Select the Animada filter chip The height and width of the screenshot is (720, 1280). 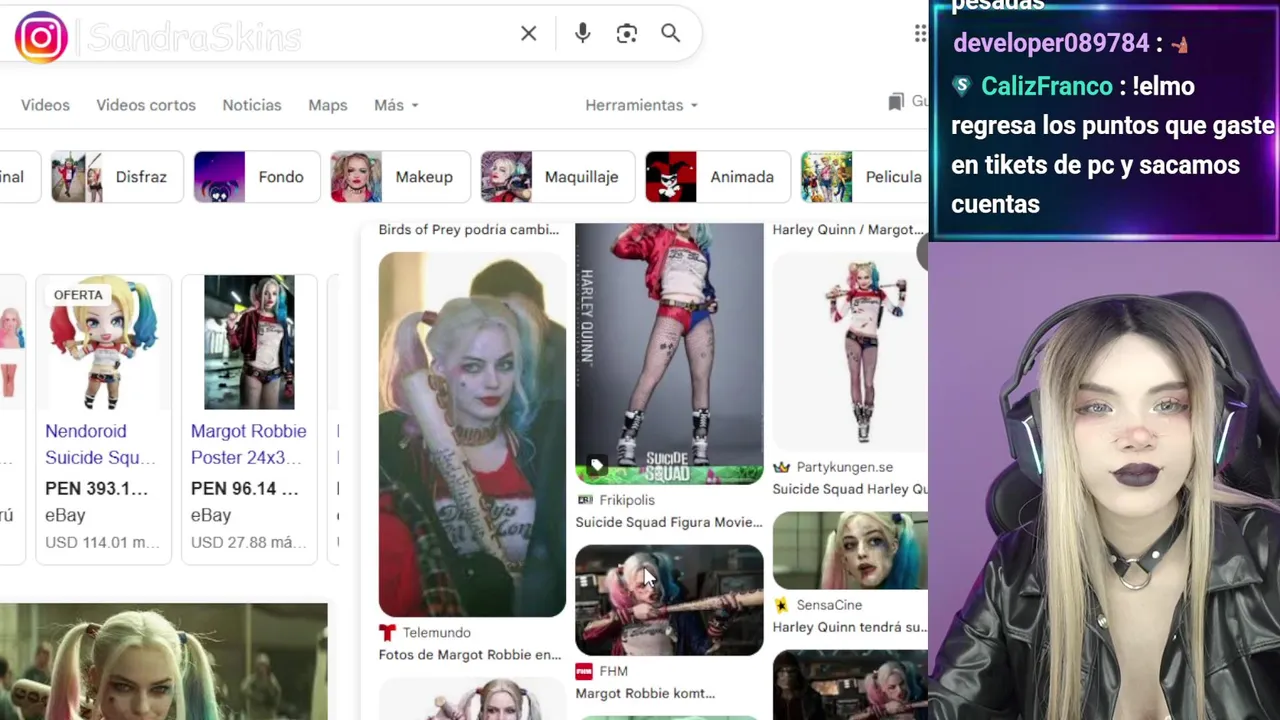pyautogui.click(x=717, y=177)
